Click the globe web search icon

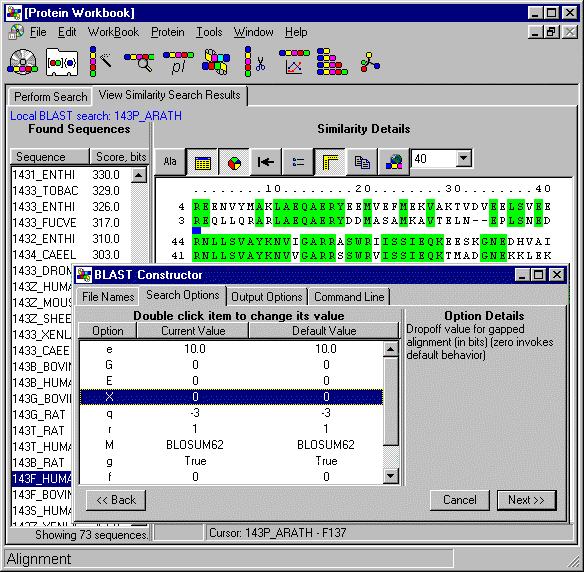tap(394, 162)
